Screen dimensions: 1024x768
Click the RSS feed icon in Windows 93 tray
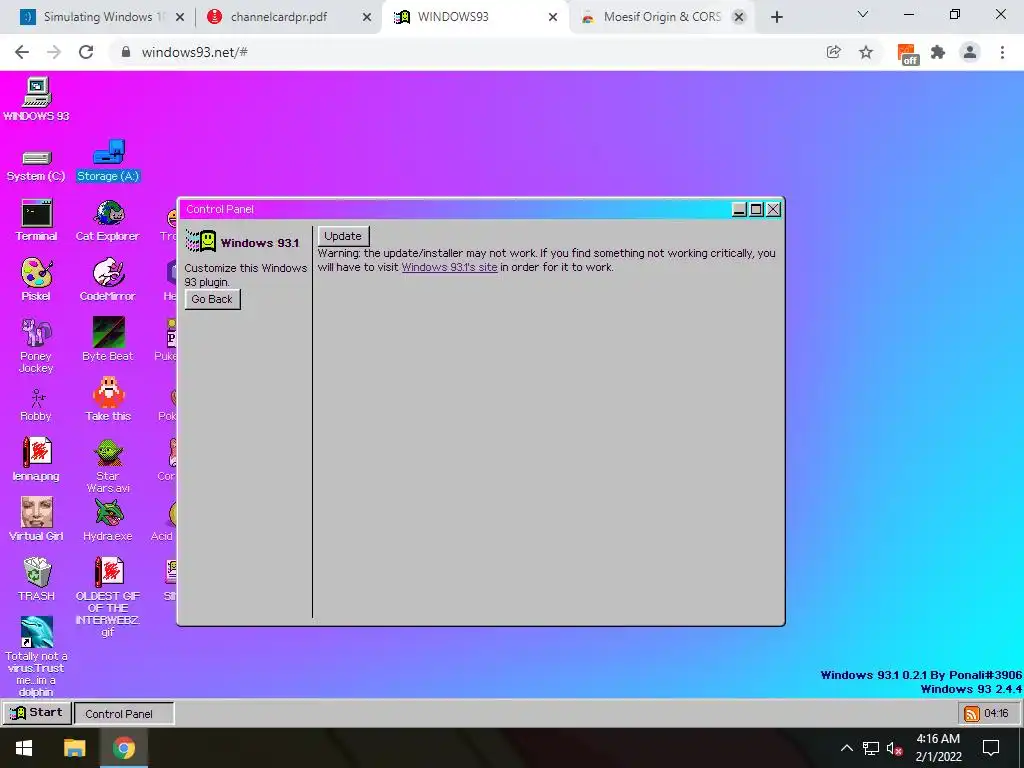[972, 714]
